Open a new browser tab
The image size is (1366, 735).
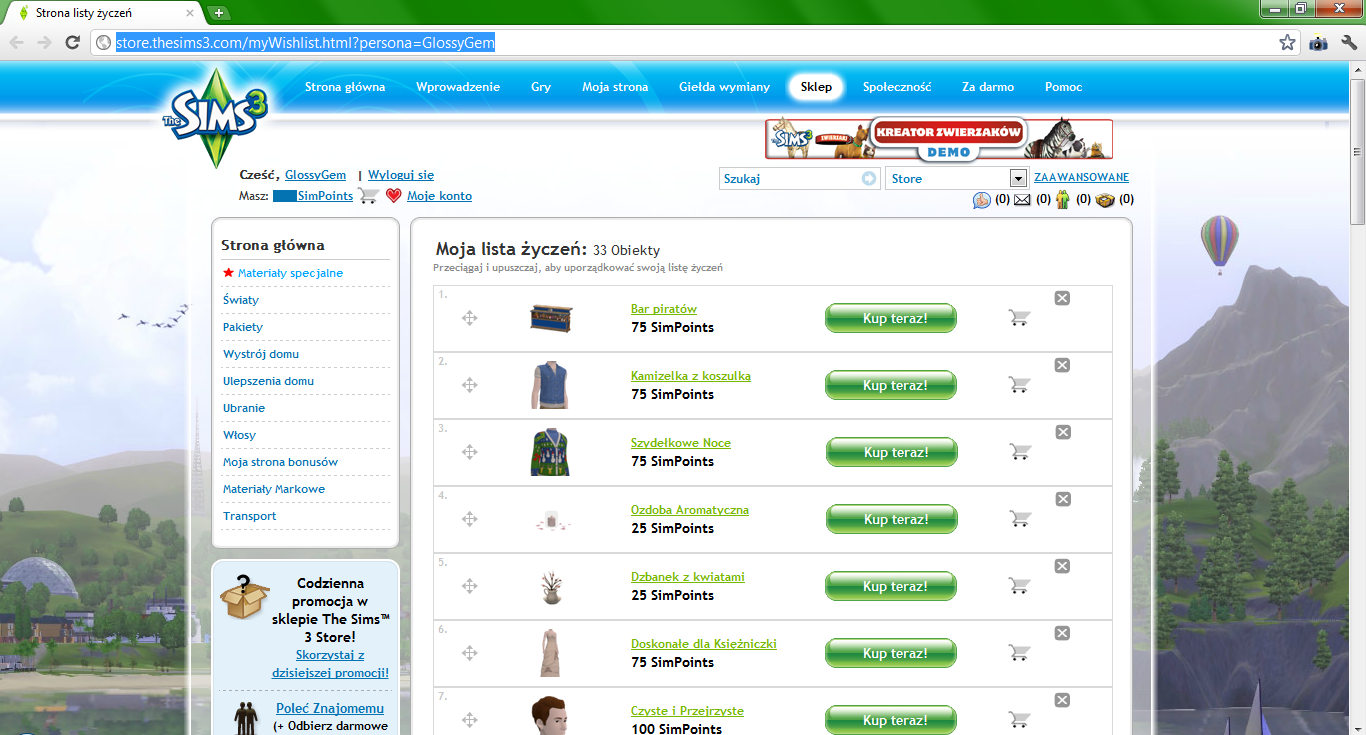click(218, 13)
